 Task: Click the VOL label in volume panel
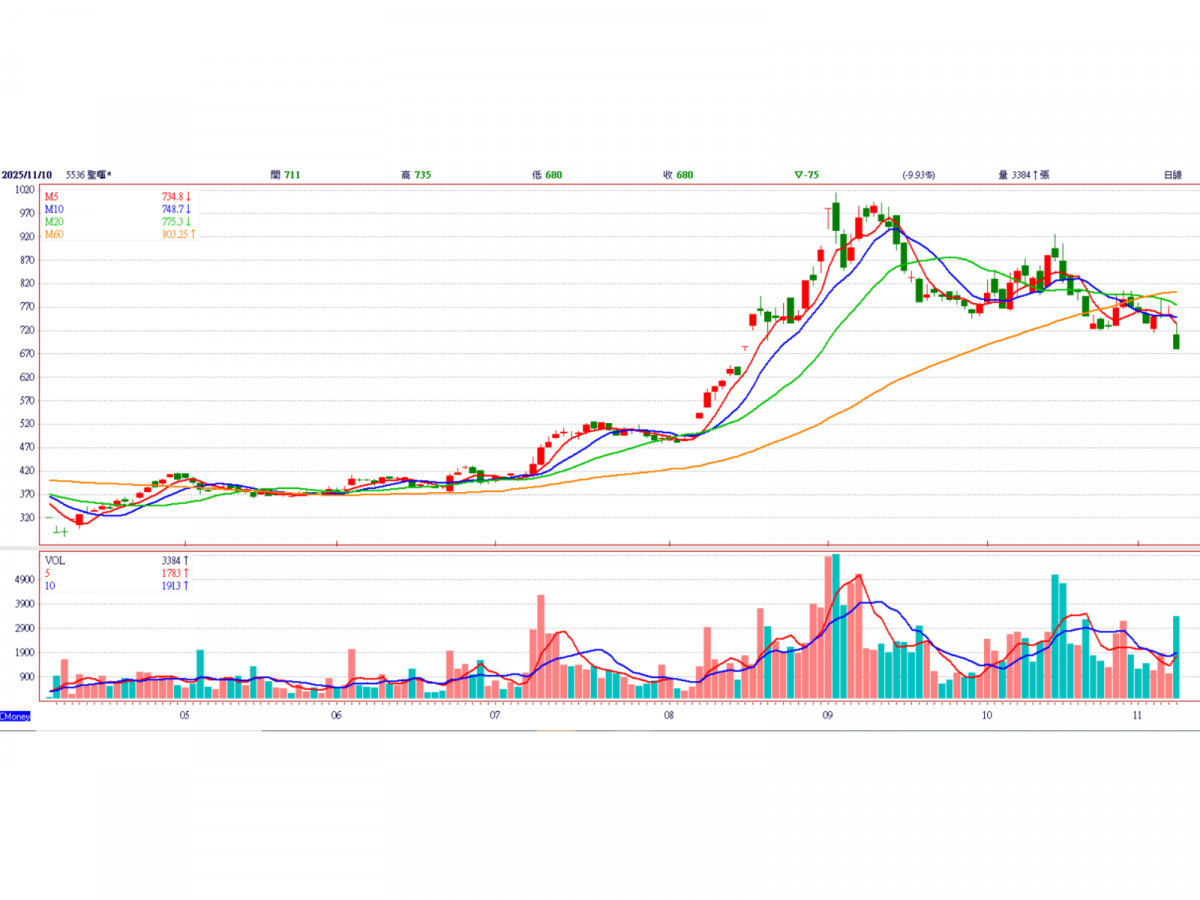(55, 561)
